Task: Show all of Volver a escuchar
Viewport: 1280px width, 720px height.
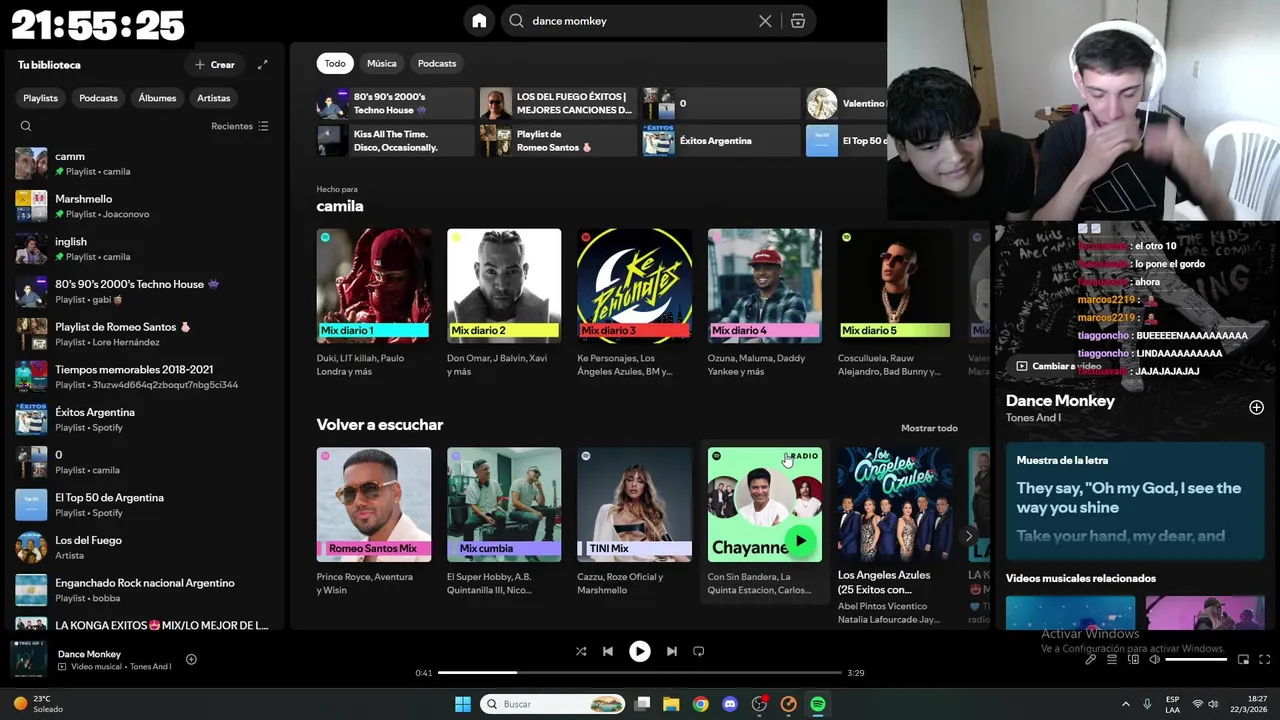Action: (929, 428)
